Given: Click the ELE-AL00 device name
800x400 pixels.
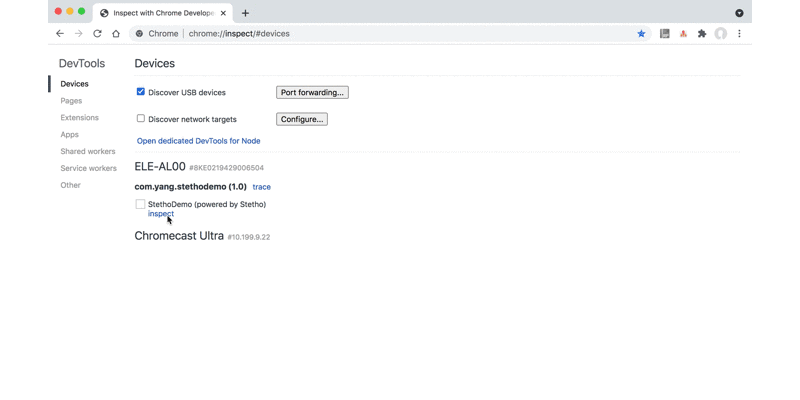Looking at the screenshot, I should coord(160,166).
